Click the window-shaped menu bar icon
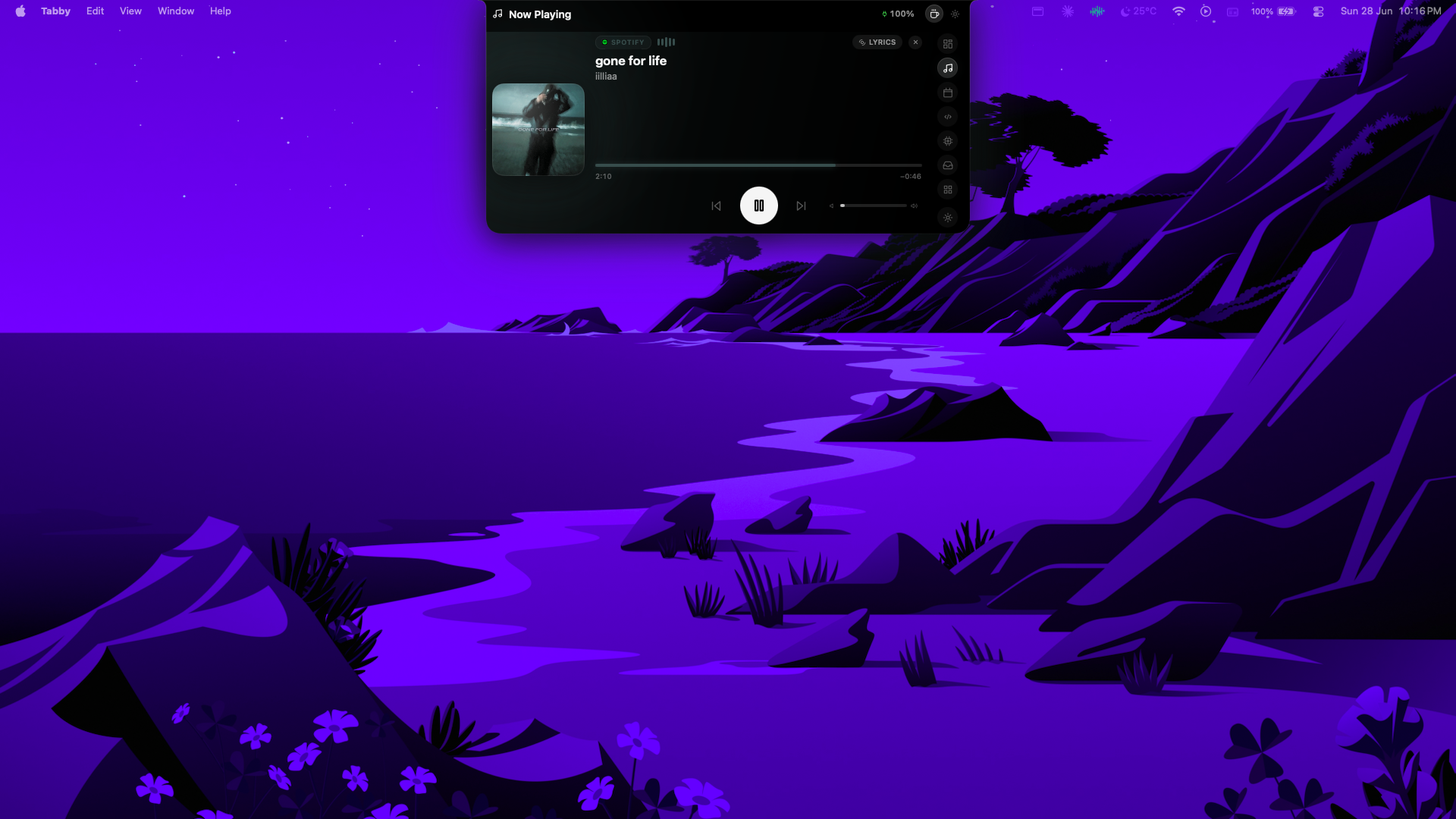1456x819 pixels. point(1038,11)
